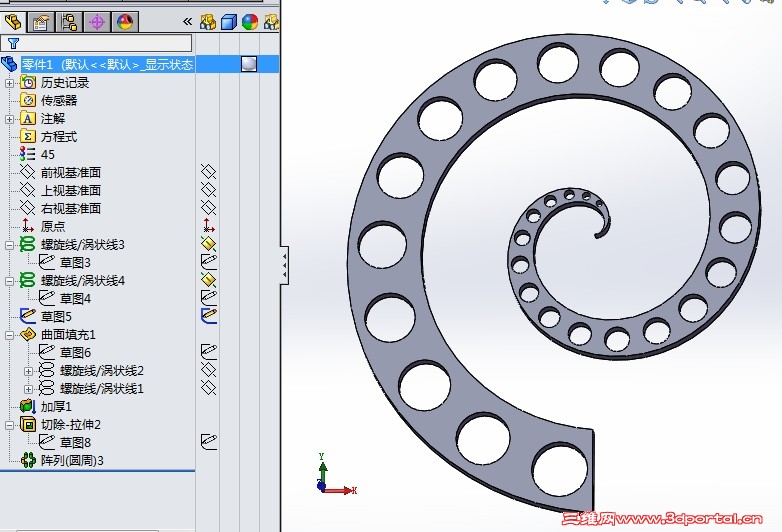Click the appearances color sphere icon
782x532 pixels.
click(250, 22)
